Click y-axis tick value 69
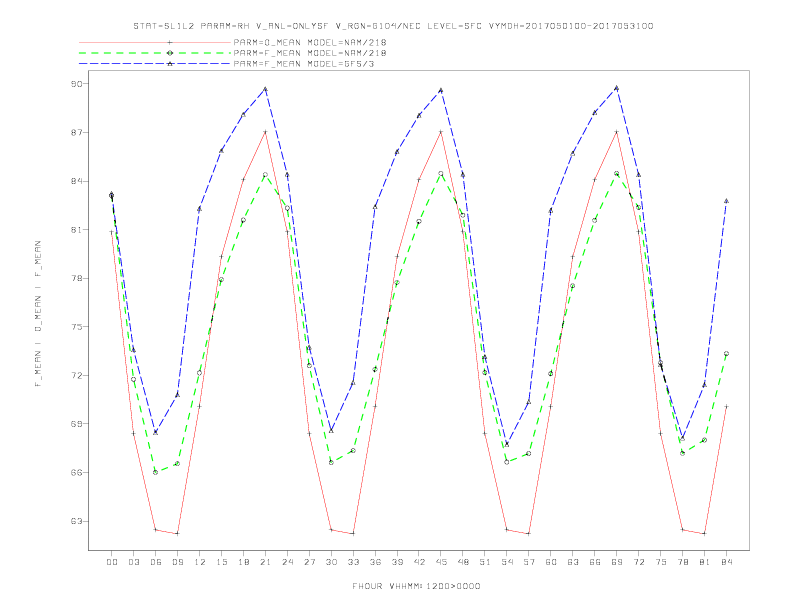The height and width of the screenshot is (612, 792). pos(76,424)
